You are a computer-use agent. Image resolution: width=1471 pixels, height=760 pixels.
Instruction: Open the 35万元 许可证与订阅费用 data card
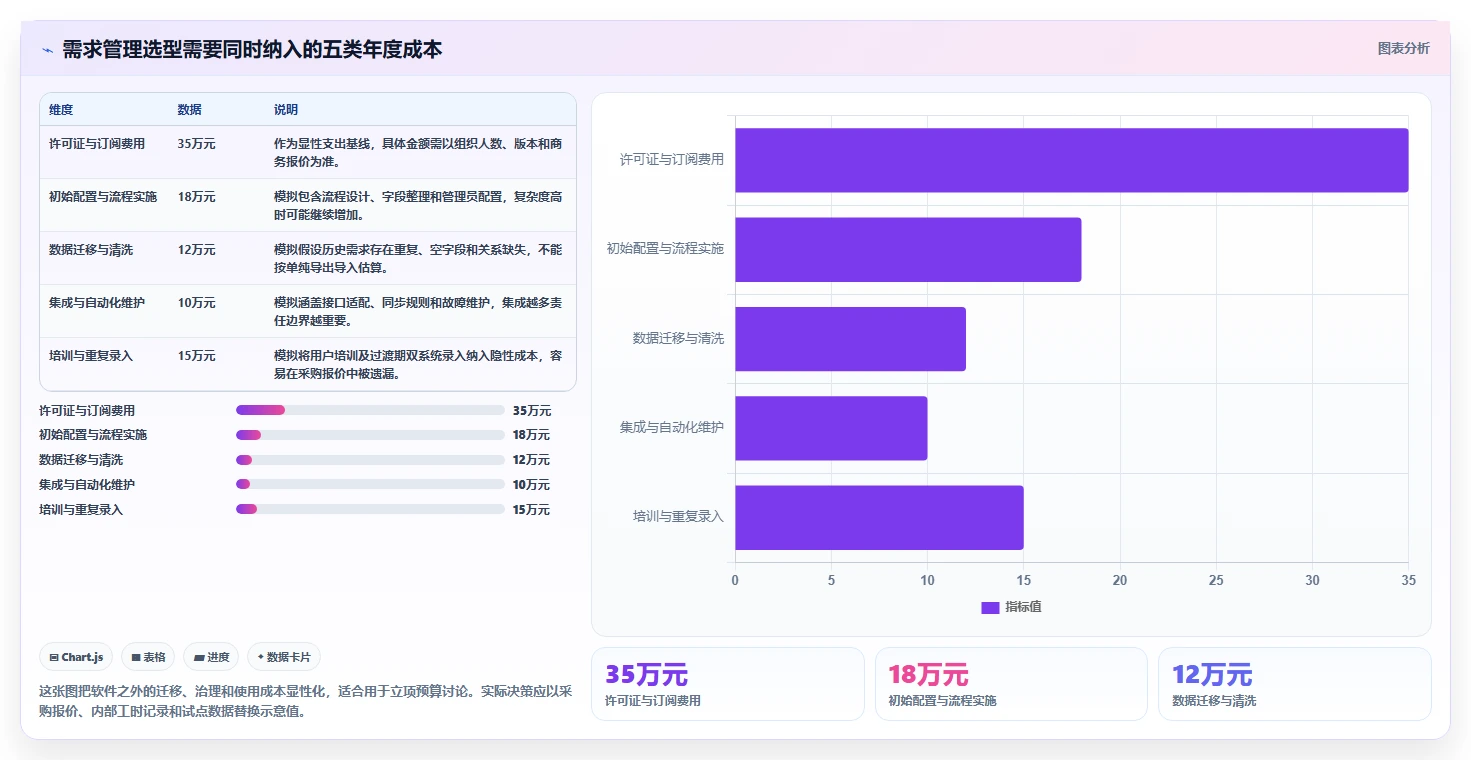pos(727,684)
